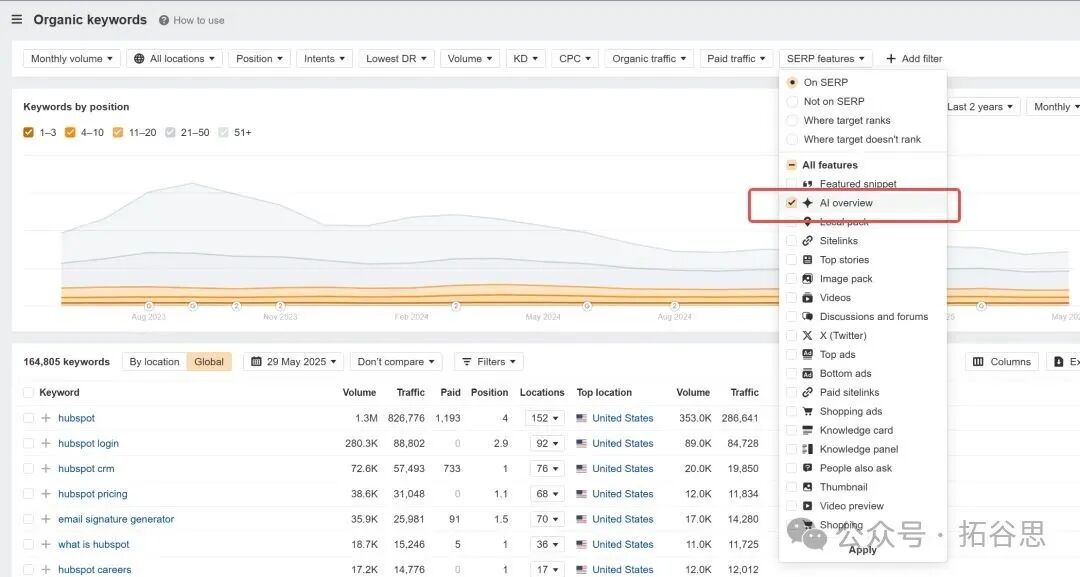
Task: Click the Image pack feature icon
Action: 807,279
